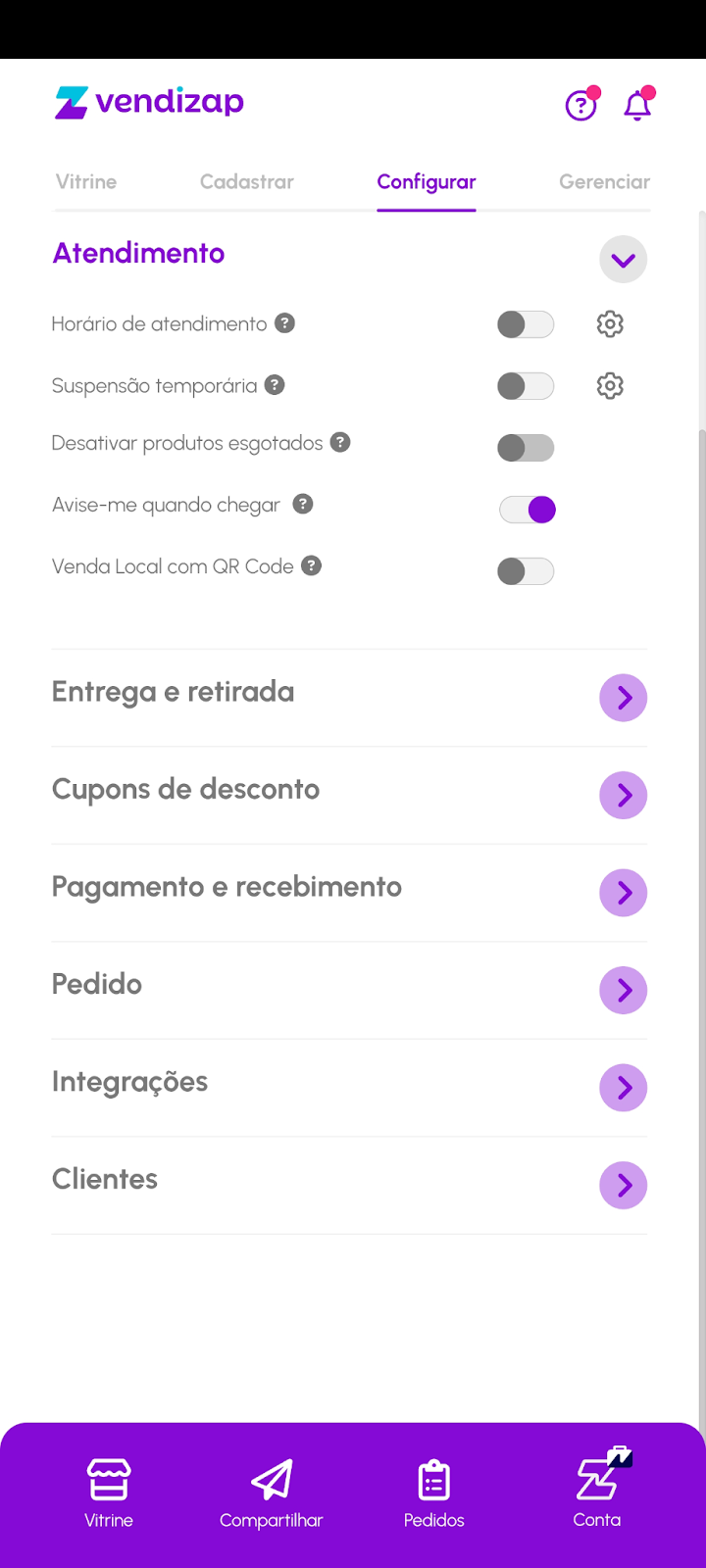706x1568 pixels.
Task: Go to Vitrine in bottom navigation
Action: pos(108,1493)
